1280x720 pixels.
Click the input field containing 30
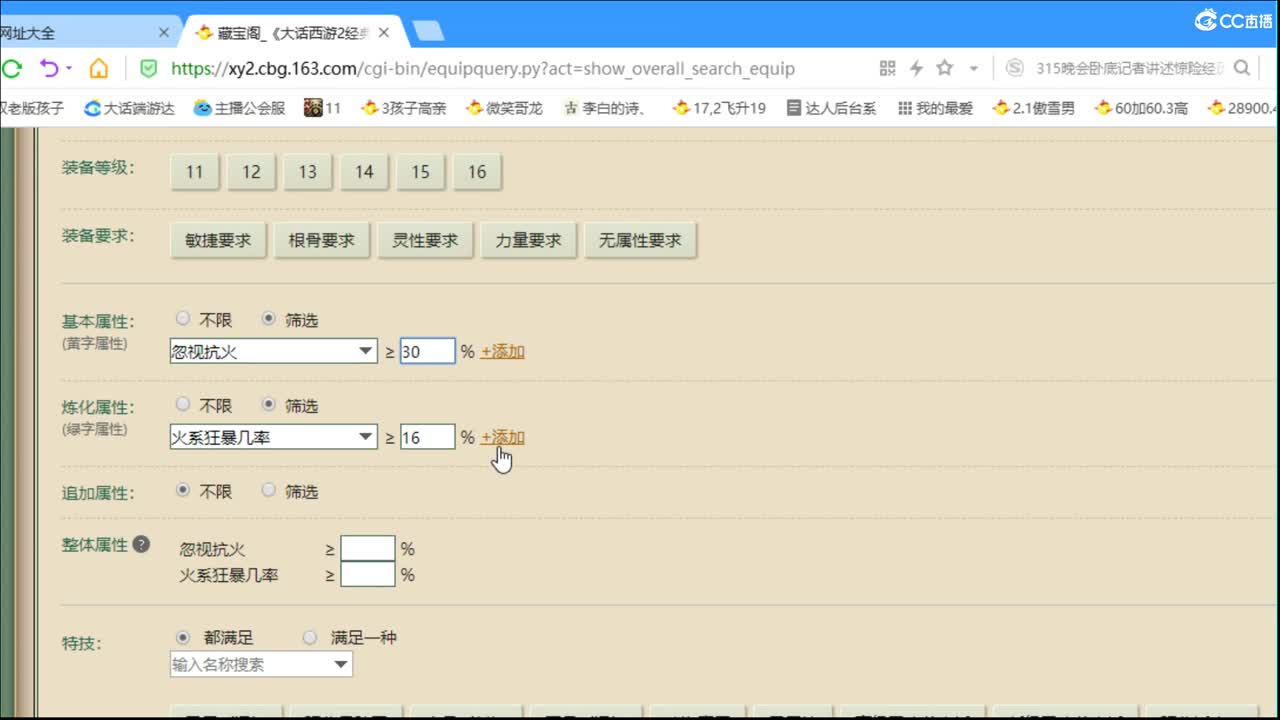[x=427, y=350]
